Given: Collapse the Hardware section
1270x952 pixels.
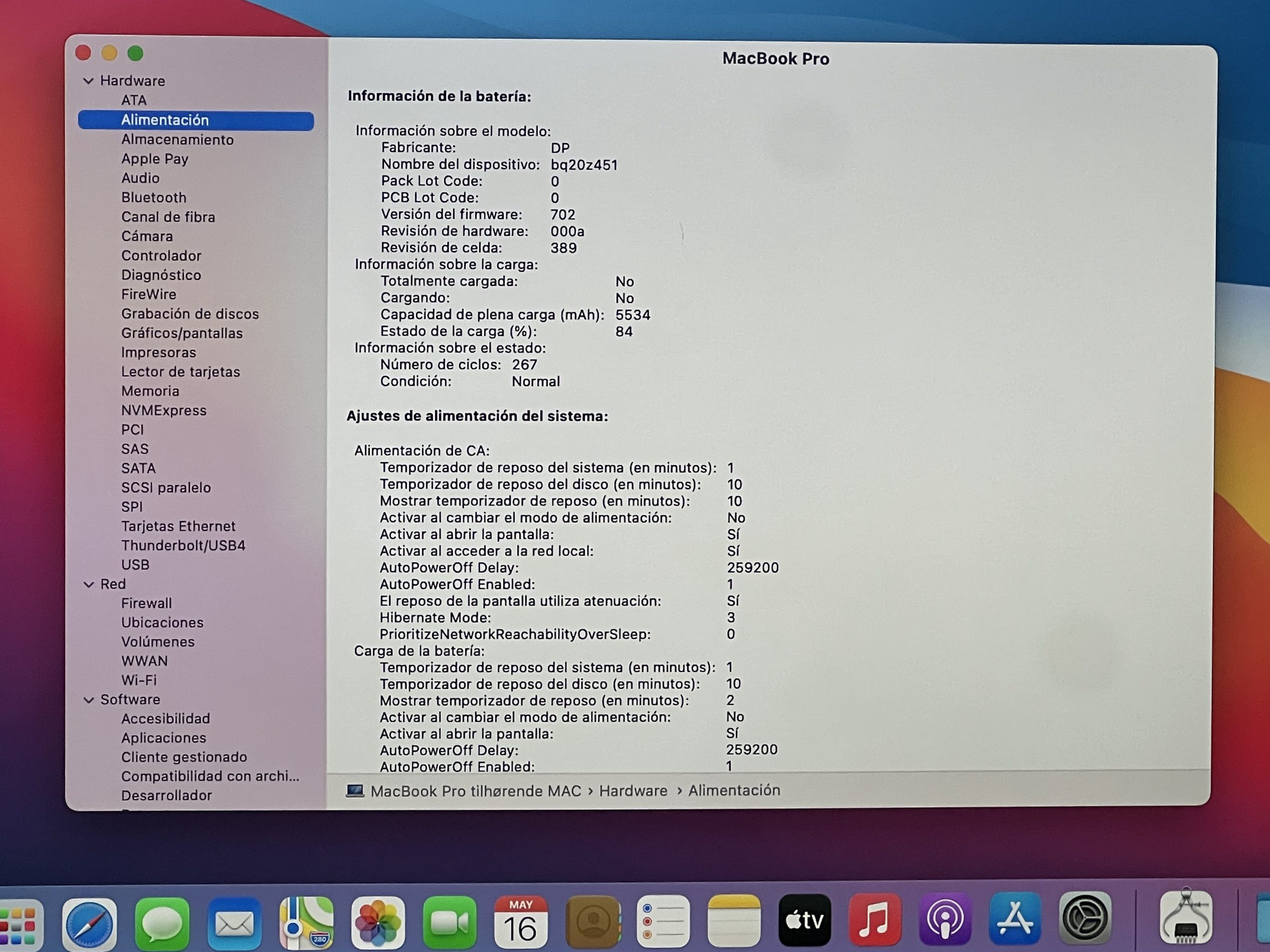Looking at the screenshot, I should click(x=88, y=81).
